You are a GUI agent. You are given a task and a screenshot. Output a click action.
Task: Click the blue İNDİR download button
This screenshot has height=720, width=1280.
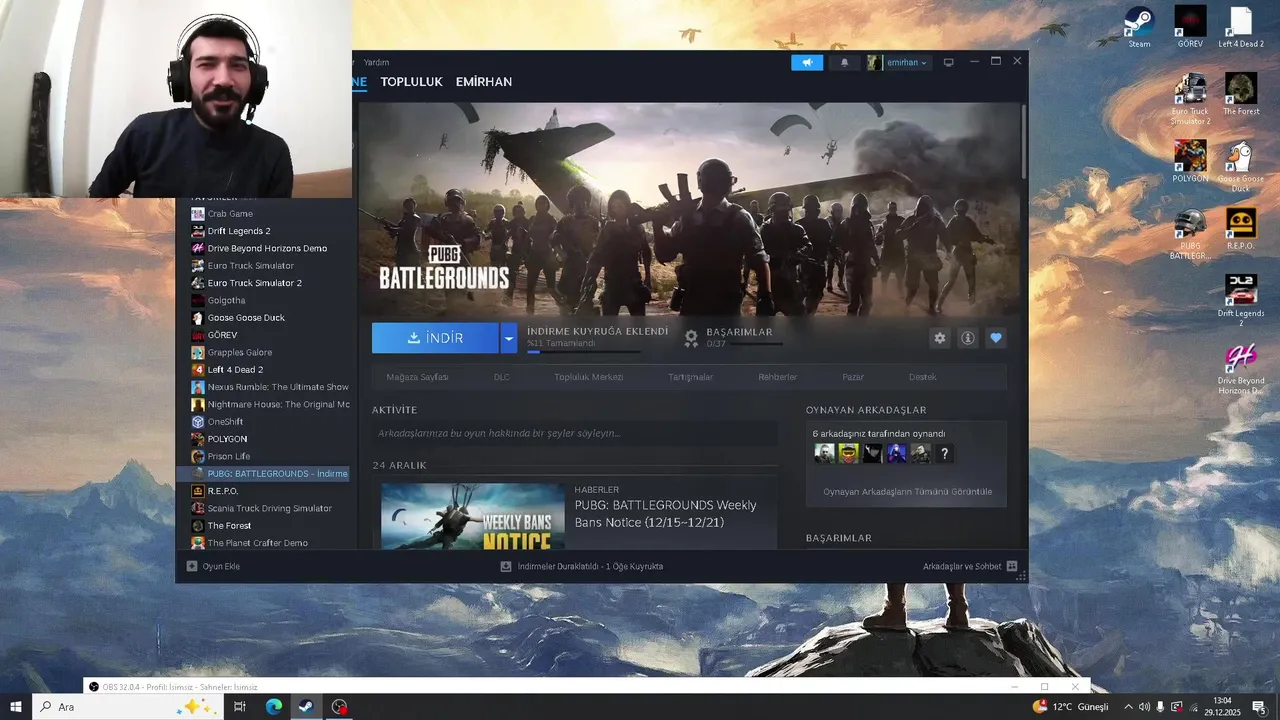[x=435, y=338]
